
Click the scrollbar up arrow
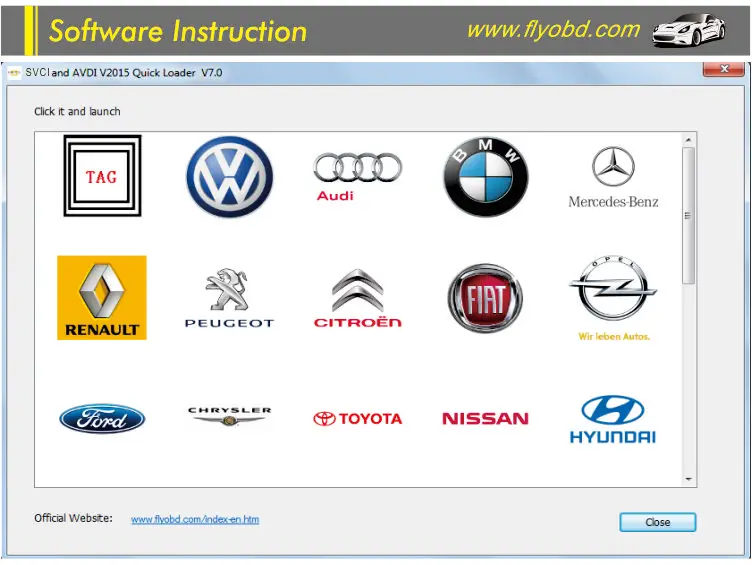point(688,140)
